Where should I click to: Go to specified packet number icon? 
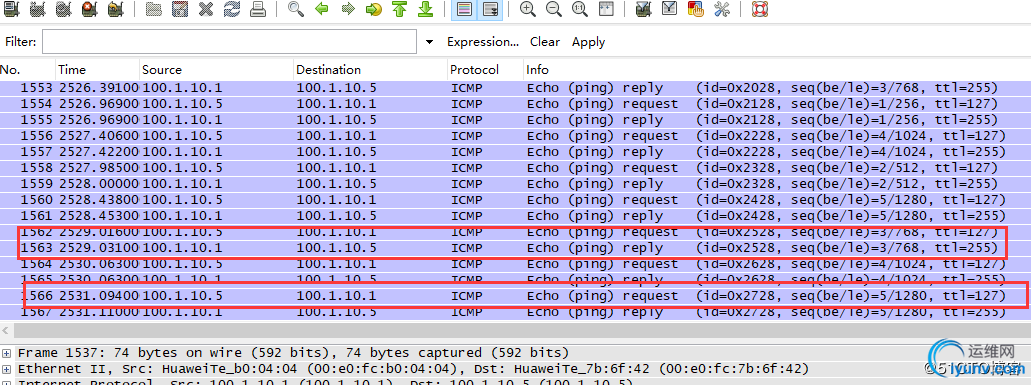point(373,9)
